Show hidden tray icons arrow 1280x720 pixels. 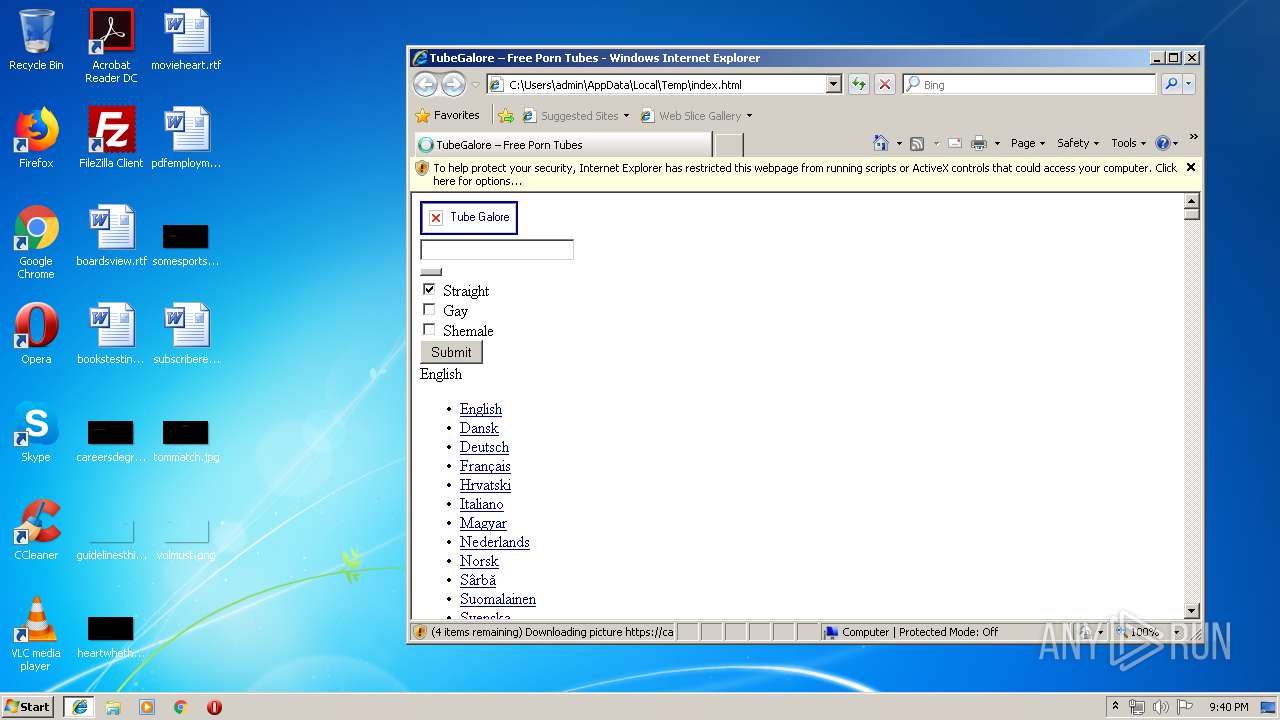[x=1115, y=707]
